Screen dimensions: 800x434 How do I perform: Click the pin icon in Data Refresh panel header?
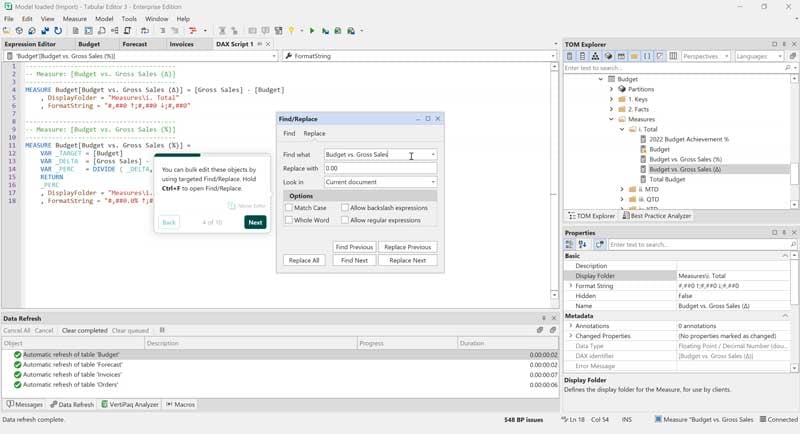coord(543,318)
